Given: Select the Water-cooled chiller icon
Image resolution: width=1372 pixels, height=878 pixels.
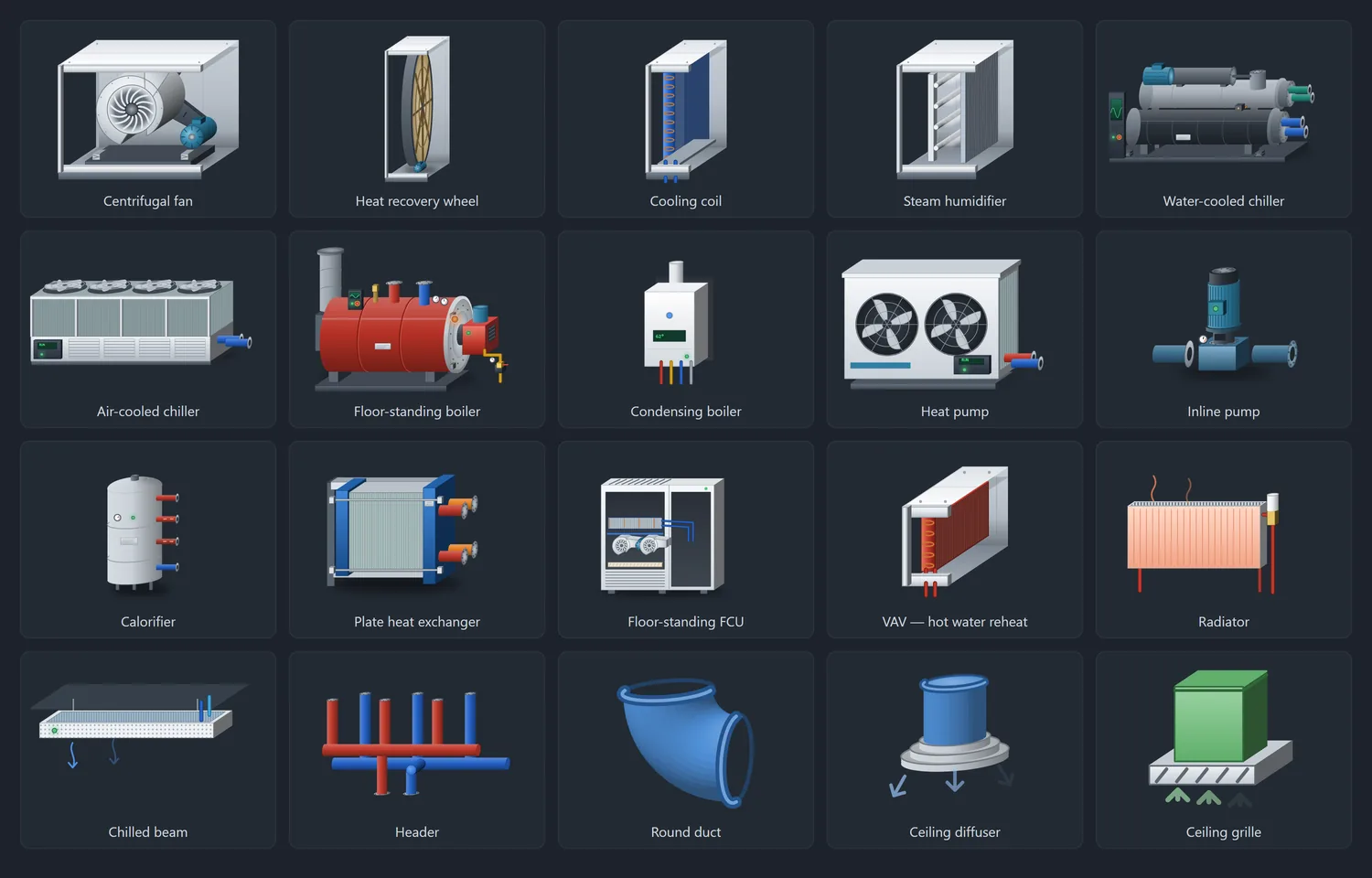Looking at the screenshot, I should tap(1211, 113).
